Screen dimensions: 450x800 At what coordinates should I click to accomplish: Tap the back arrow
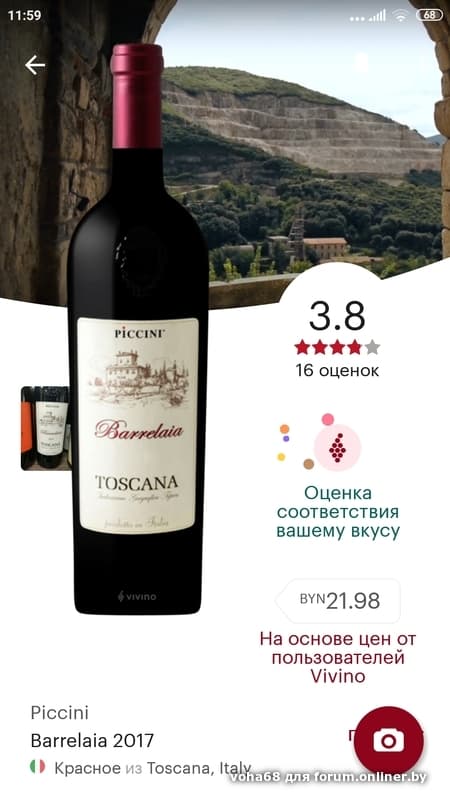[35, 65]
